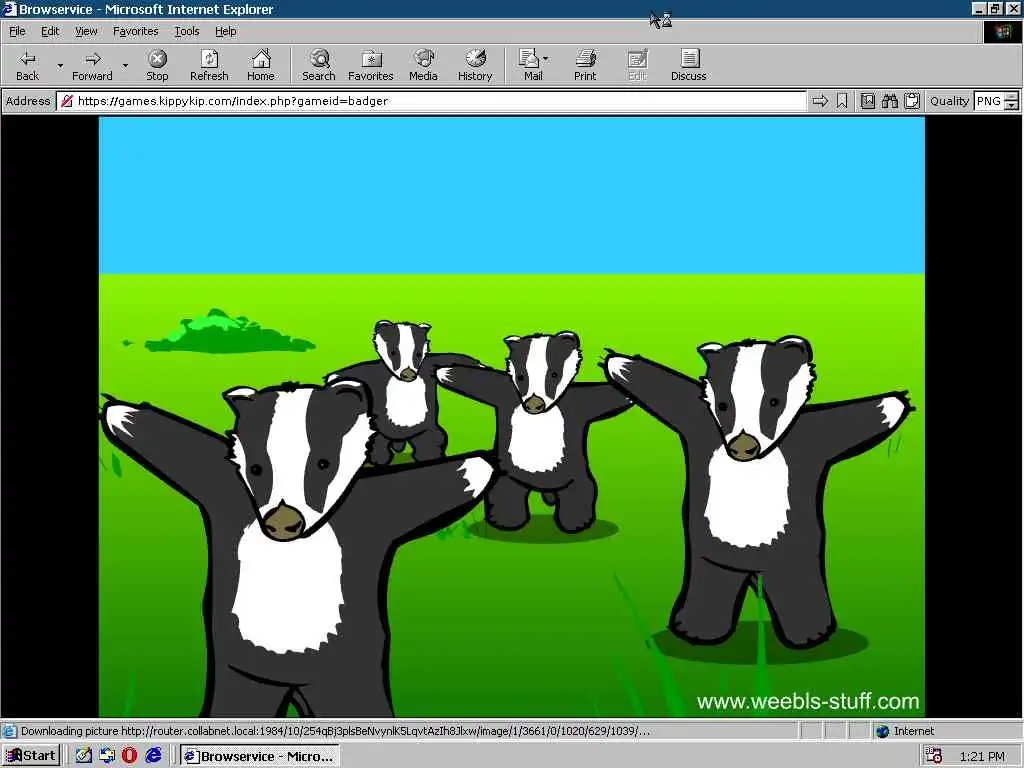Click the Windows logo throbber in the corner
The width and height of the screenshot is (1024, 768).
[x=1002, y=32]
